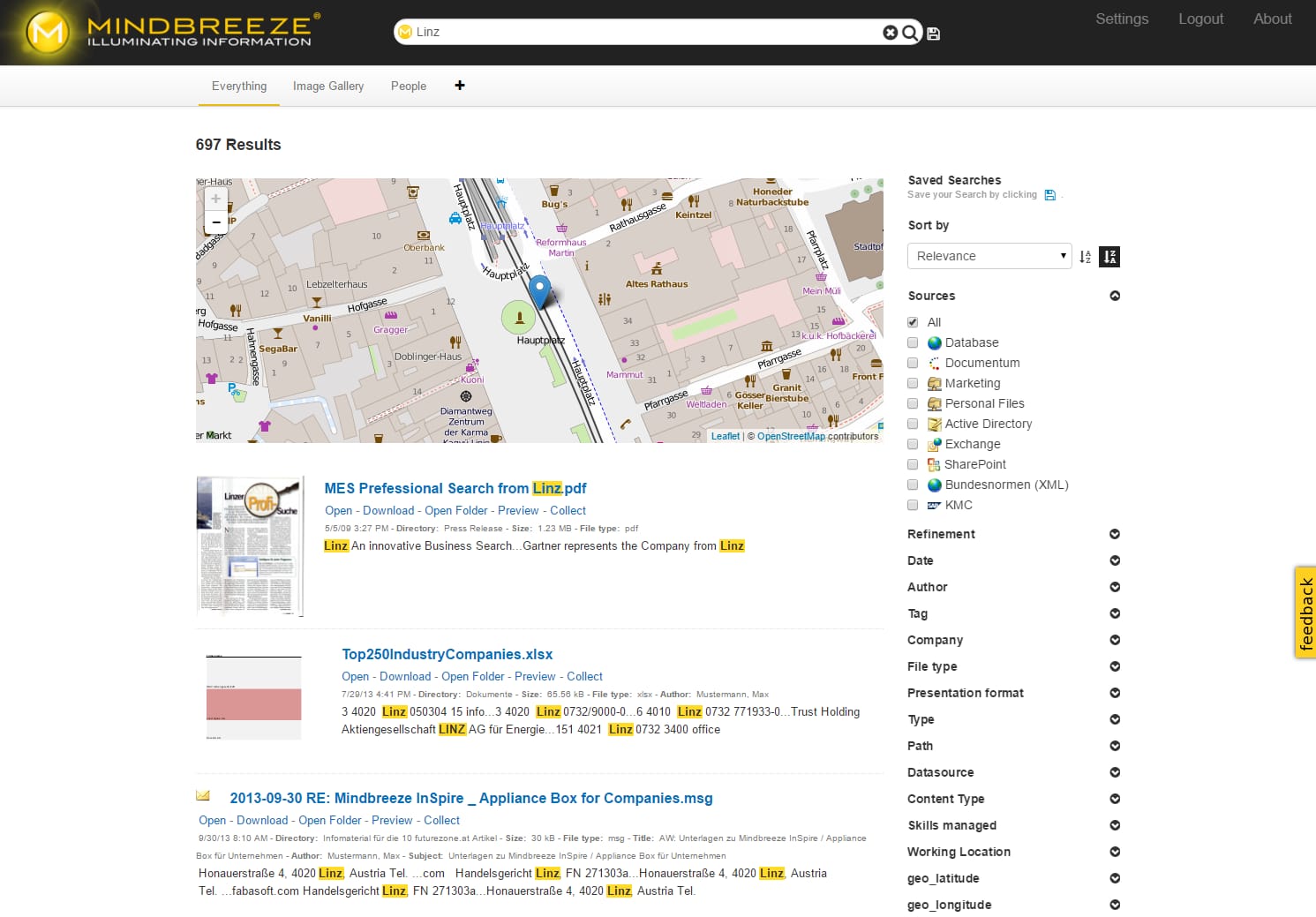Preview the MES Professional Search pdf

point(518,510)
